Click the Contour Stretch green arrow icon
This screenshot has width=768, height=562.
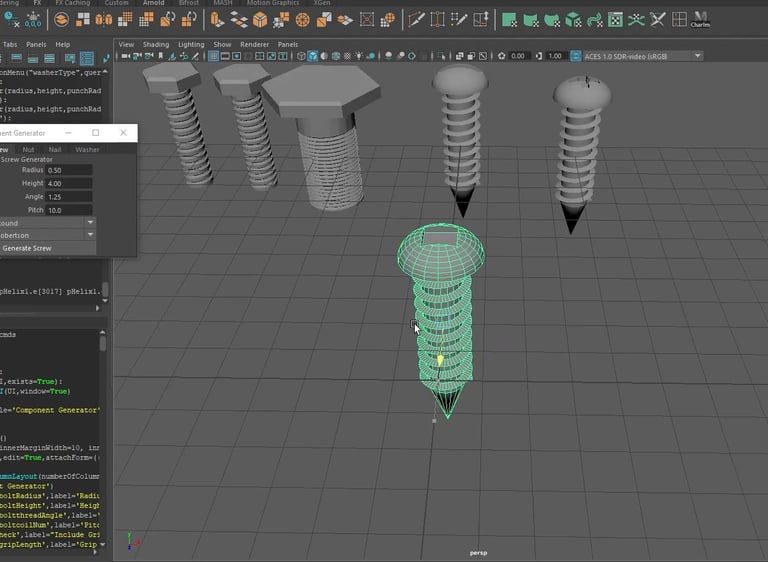click(595, 20)
